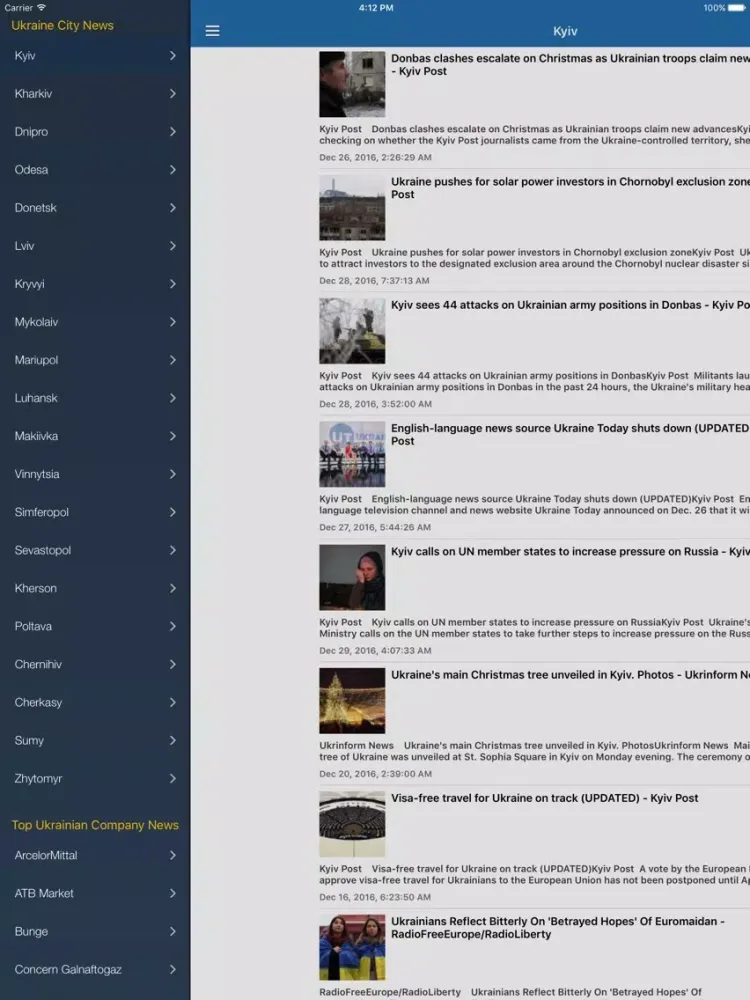Image resolution: width=750 pixels, height=1000 pixels.
Task: Select Kherson city news
Action: coord(95,588)
